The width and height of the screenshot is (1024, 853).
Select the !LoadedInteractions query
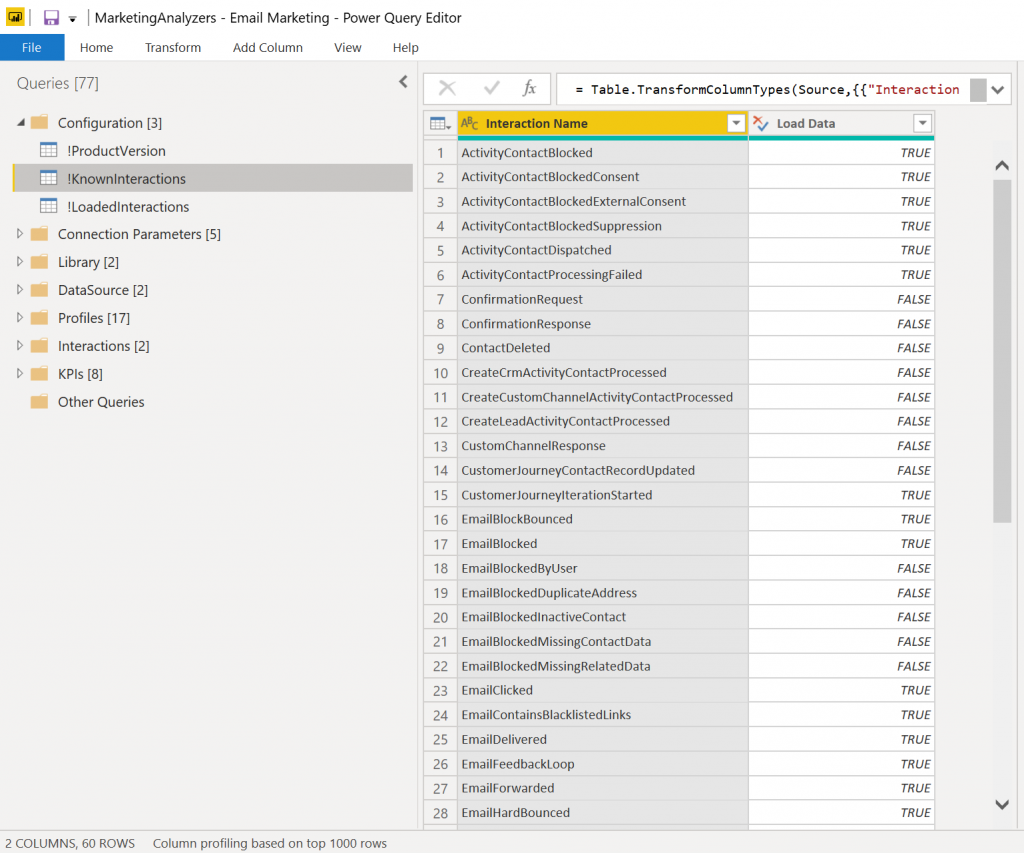click(x=128, y=206)
